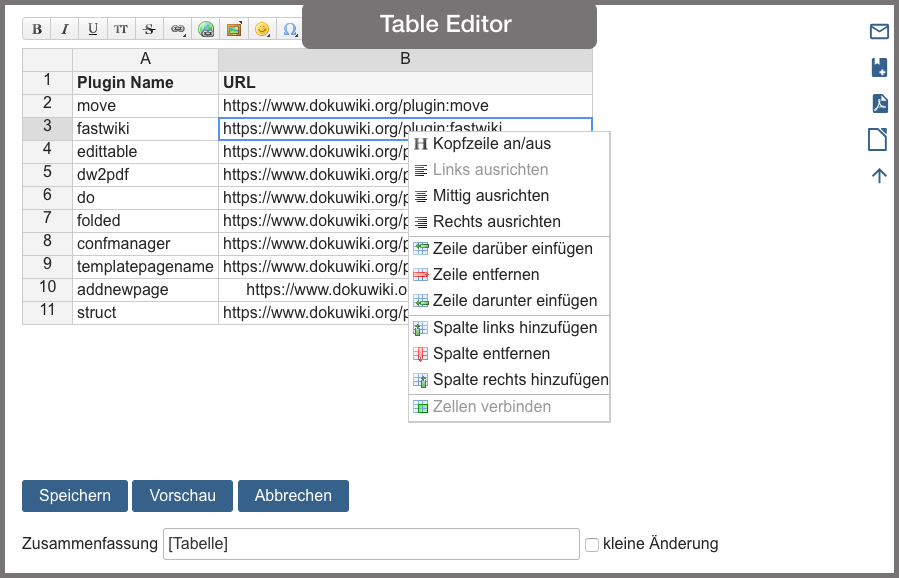
Task: Click the Vorschau button
Action: click(182, 496)
